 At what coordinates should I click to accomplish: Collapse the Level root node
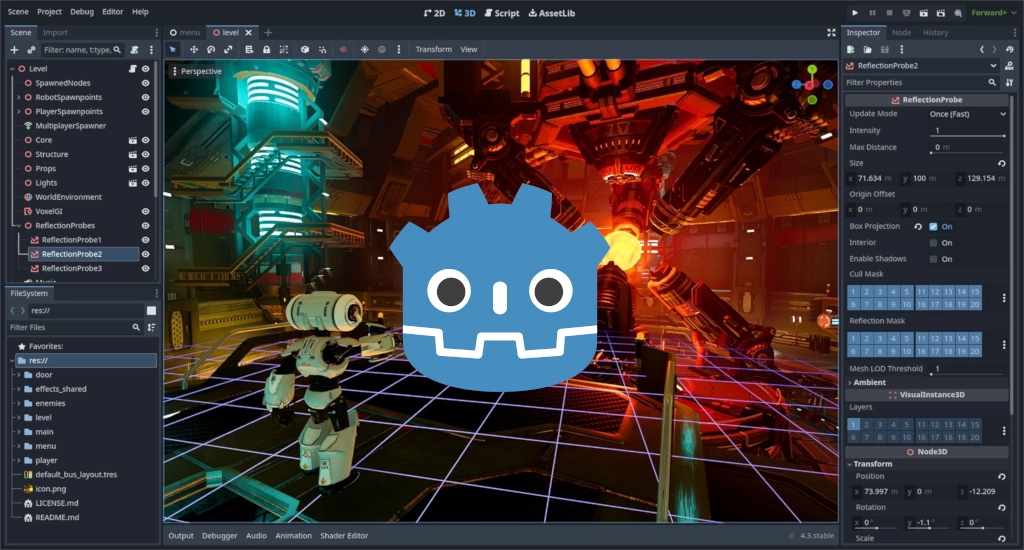tap(12, 69)
